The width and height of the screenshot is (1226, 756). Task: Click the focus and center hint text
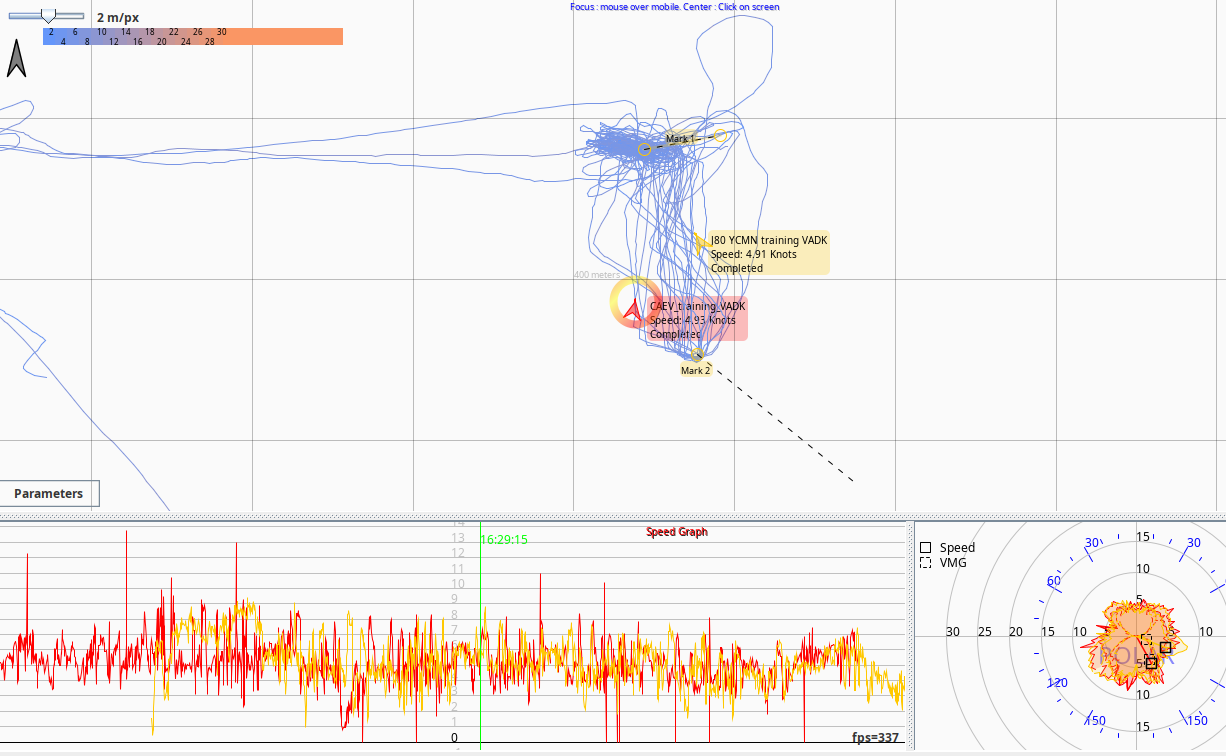tap(675, 7)
